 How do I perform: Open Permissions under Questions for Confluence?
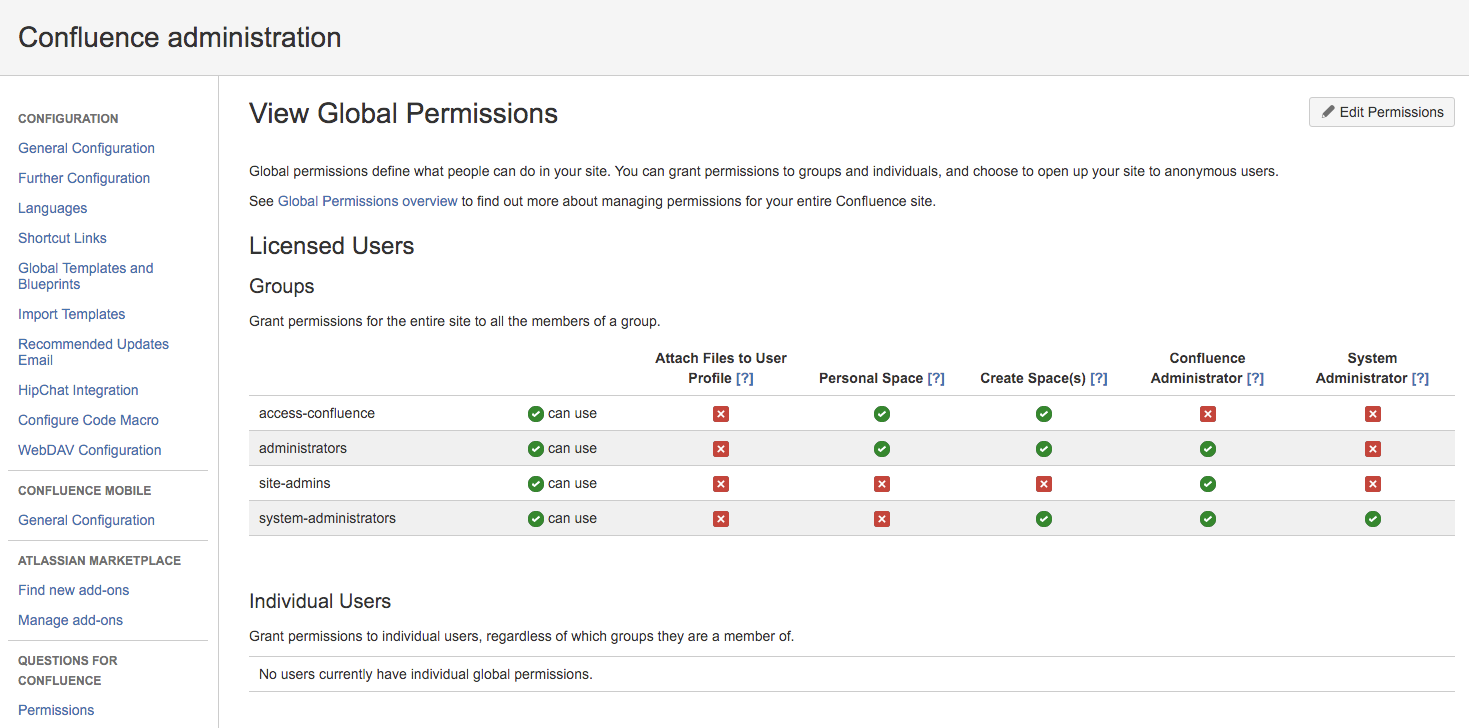click(56, 710)
